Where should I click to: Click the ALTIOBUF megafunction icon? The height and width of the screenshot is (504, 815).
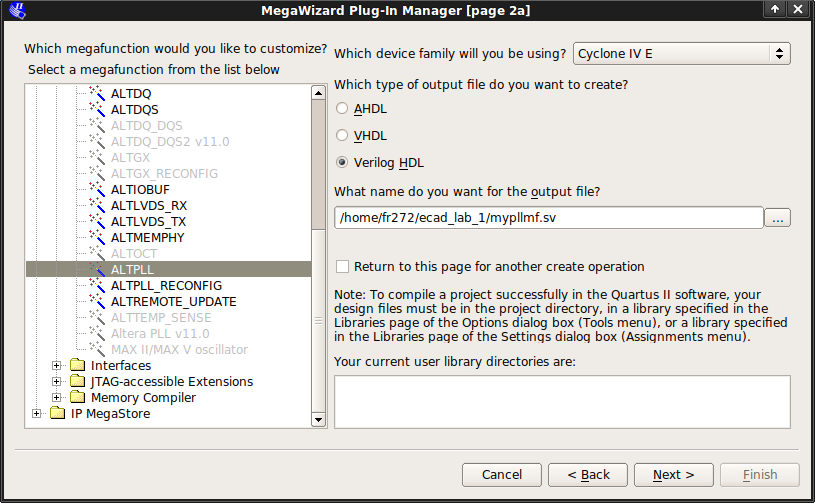pos(98,189)
